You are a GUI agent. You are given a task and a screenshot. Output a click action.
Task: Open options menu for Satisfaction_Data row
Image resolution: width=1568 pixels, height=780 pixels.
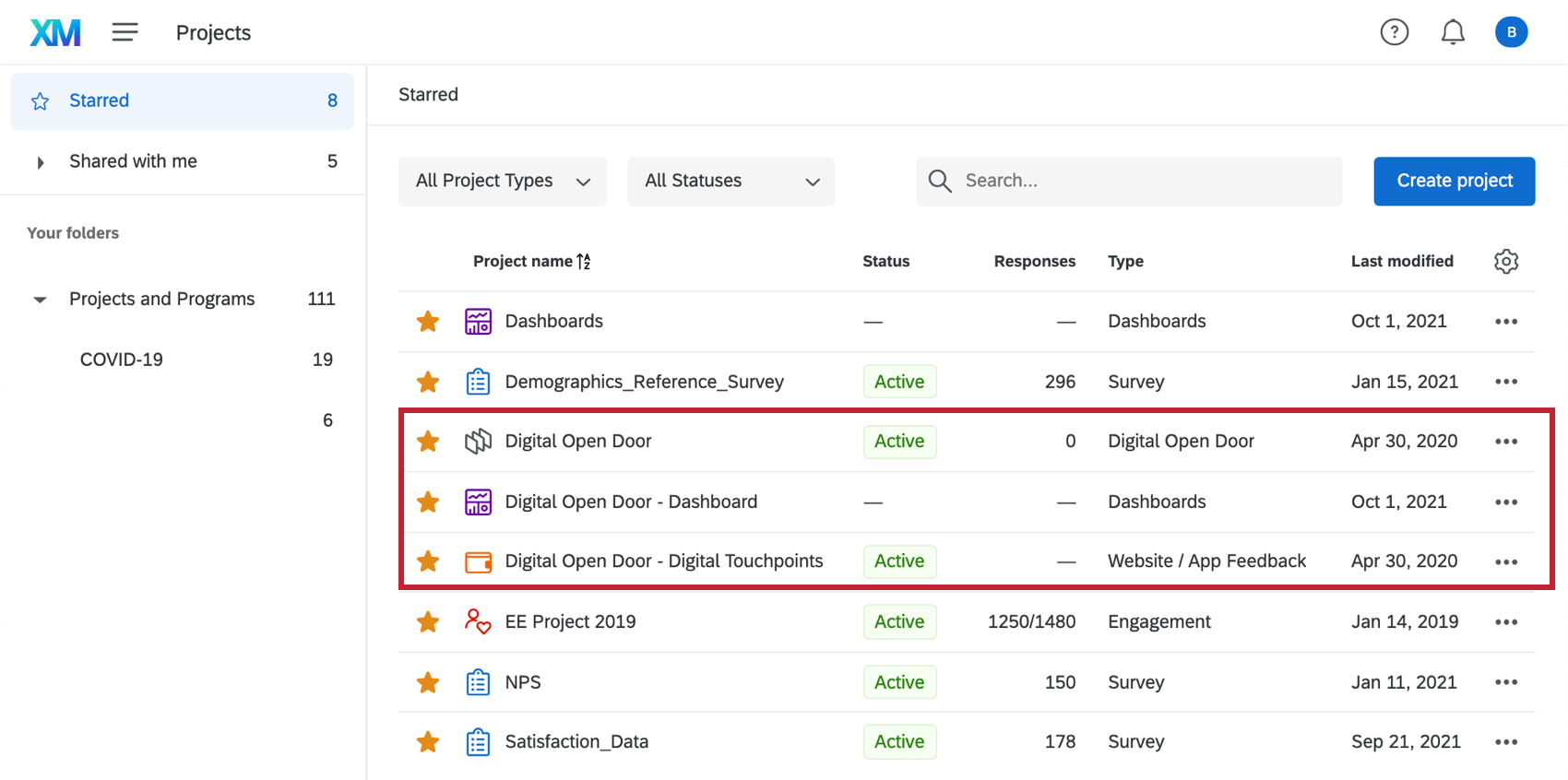point(1505,742)
